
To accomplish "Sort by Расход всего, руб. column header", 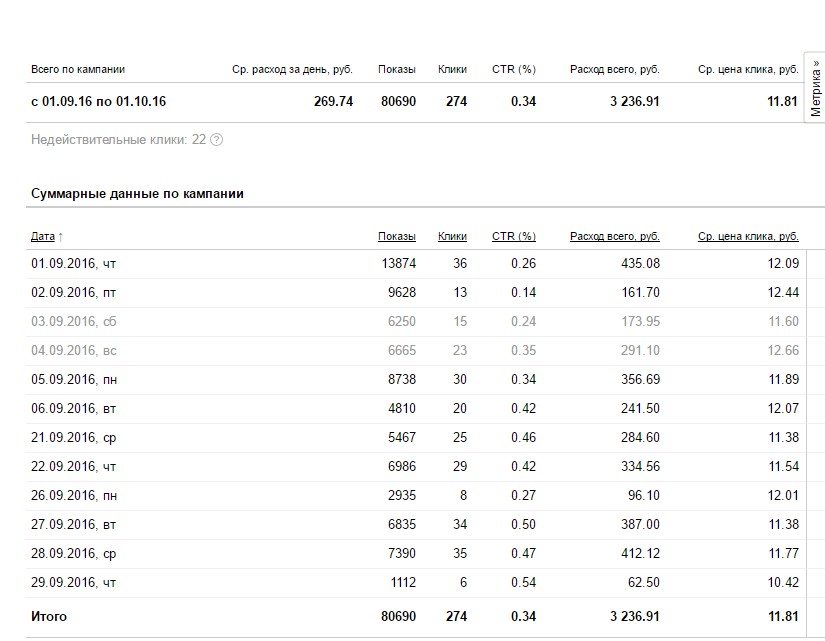I will (x=615, y=236).
